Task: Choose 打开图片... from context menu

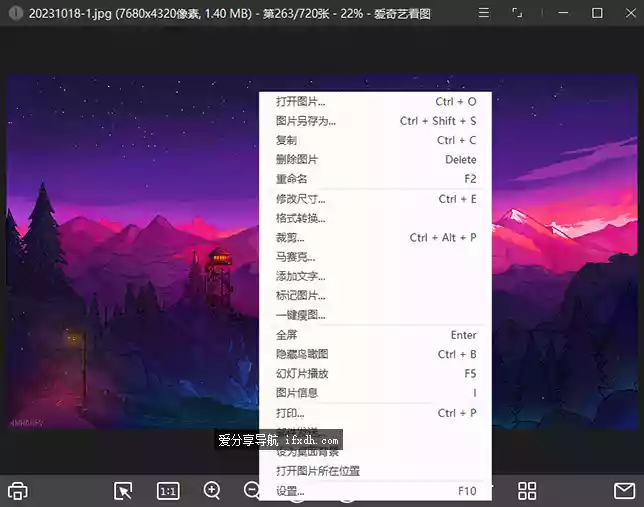Action: (x=375, y=101)
